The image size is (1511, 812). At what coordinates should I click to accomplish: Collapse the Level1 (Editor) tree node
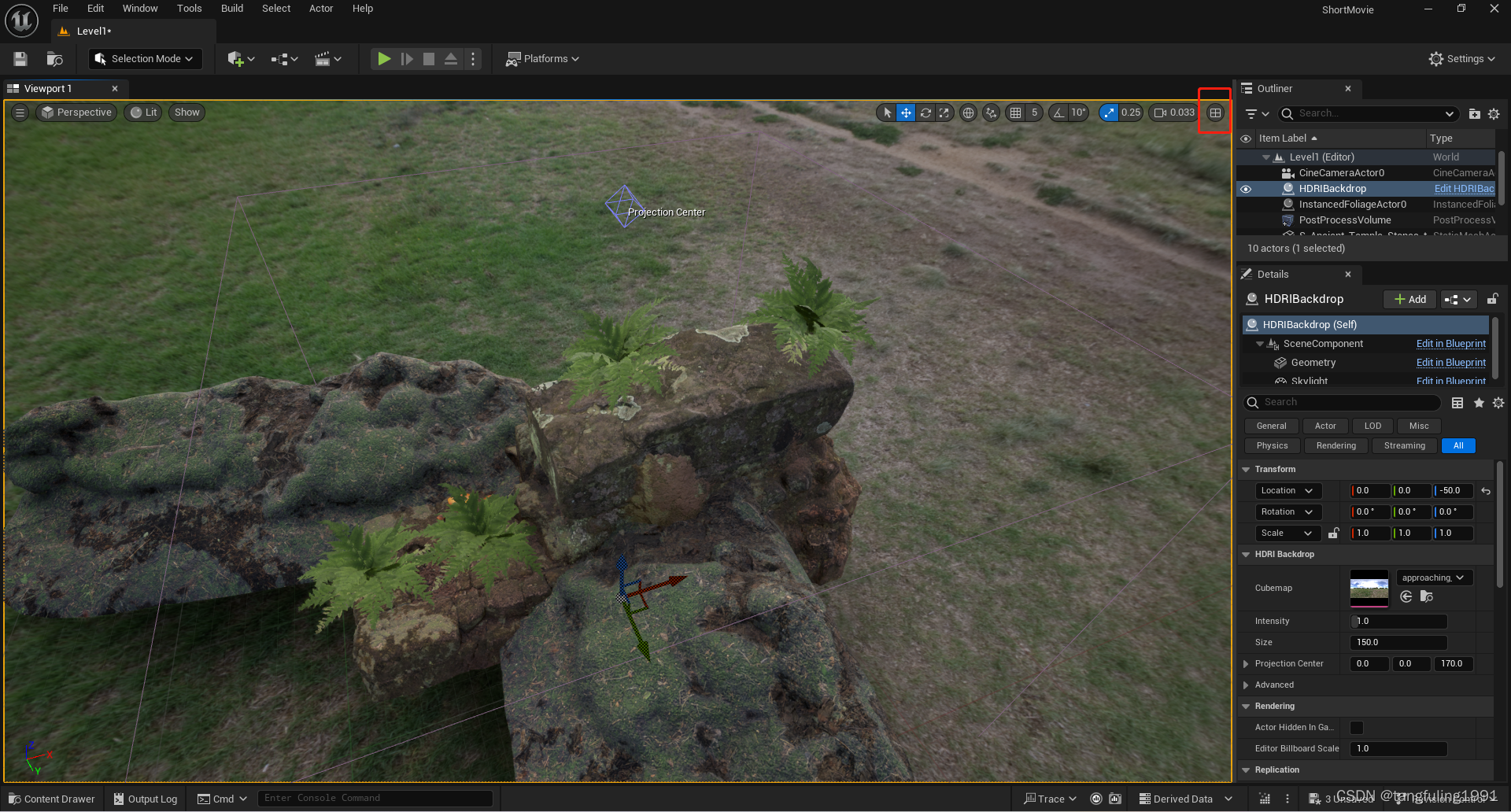point(1266,157)
